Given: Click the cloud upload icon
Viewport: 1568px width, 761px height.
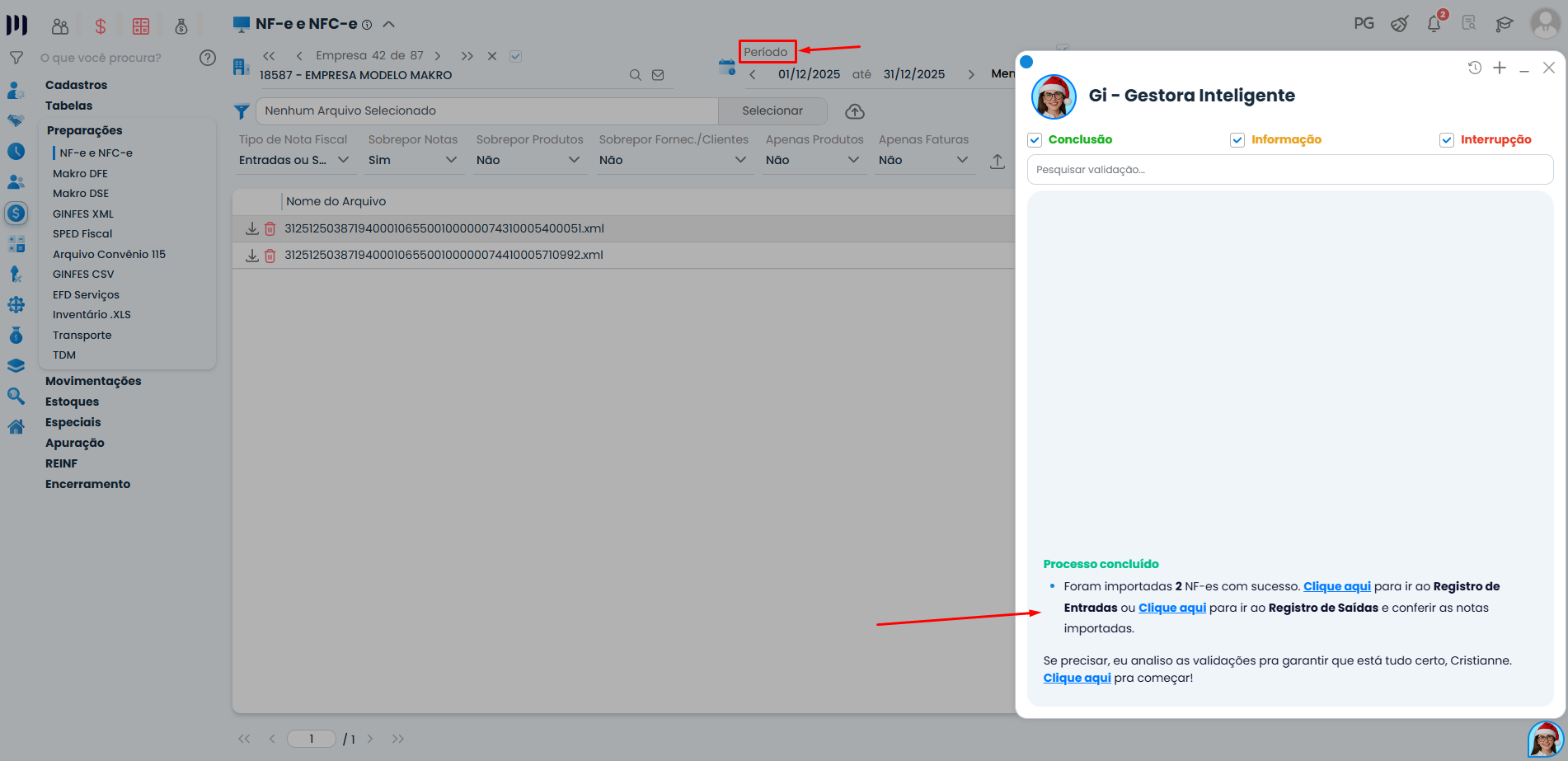Looking at the screenshot, I should 855,111.
